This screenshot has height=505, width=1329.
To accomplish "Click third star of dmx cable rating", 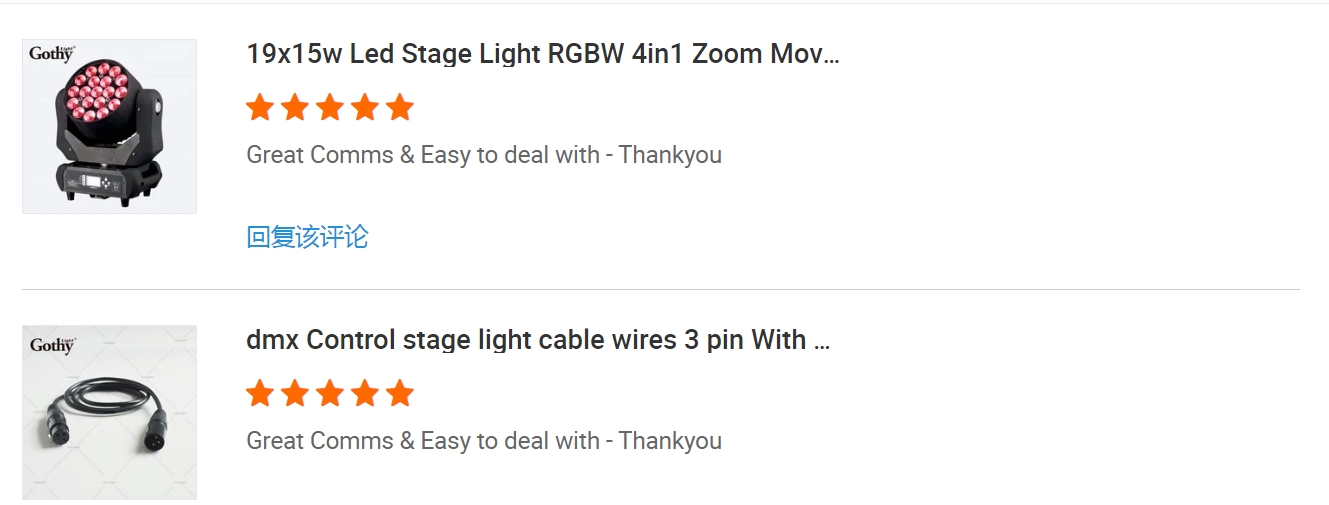I will [x=330, y=393].
